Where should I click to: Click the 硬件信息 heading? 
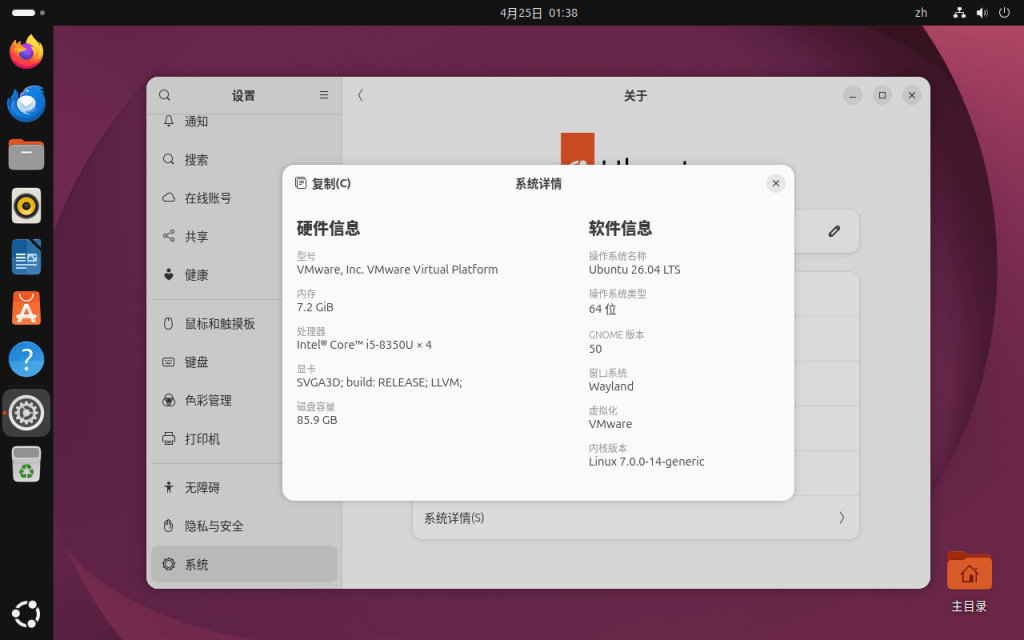coord(328,228)
